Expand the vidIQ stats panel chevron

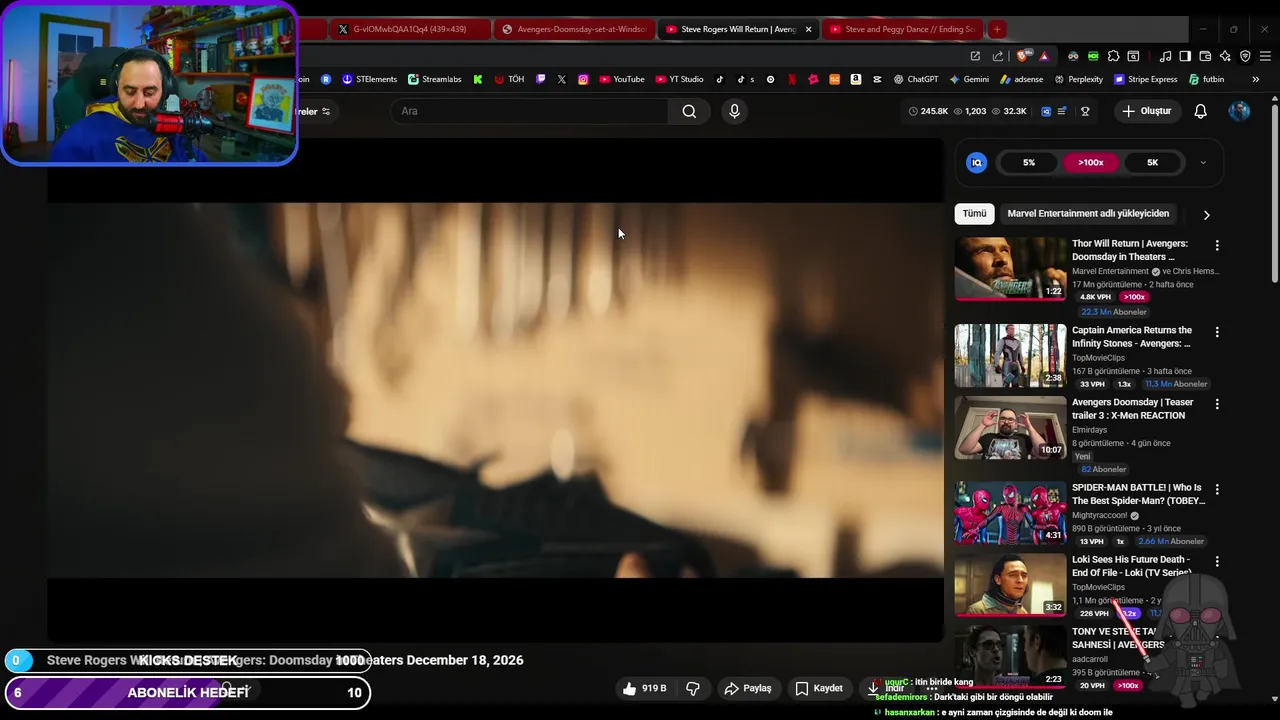pyautogui.click(x=1203, y=162)
